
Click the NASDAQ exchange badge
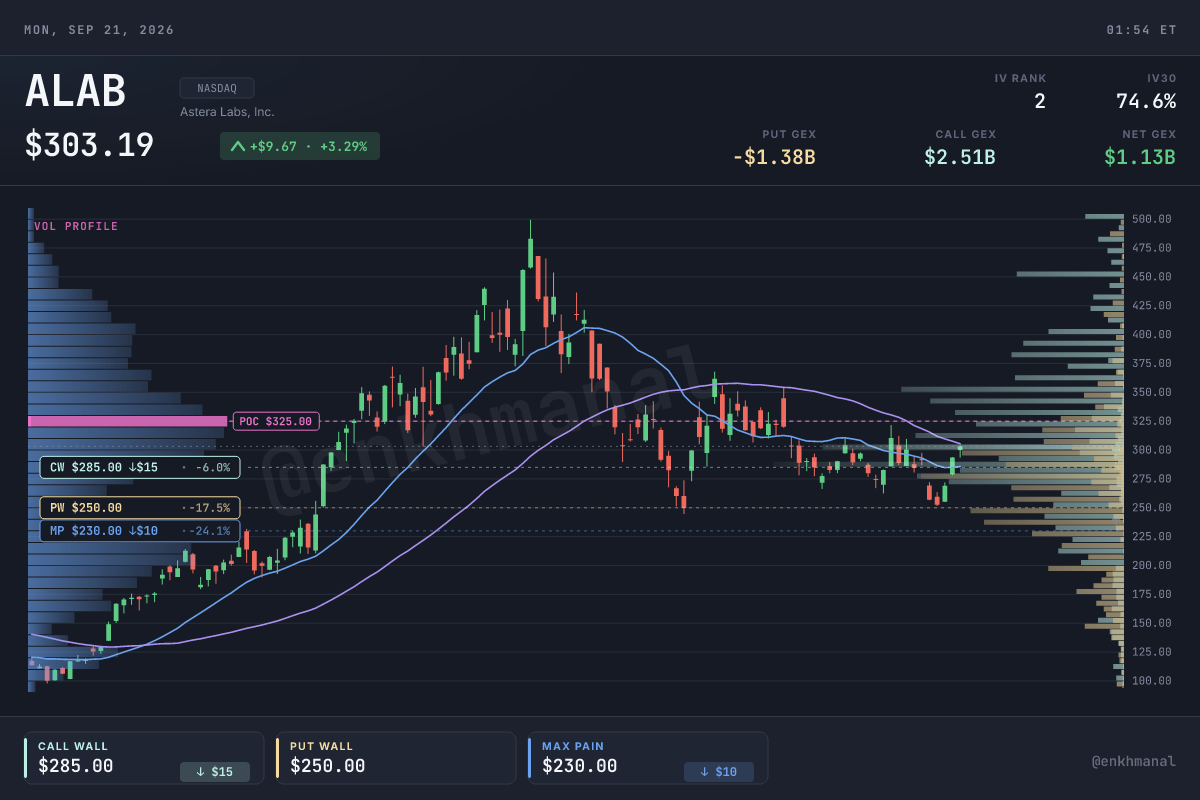(217, 88)
